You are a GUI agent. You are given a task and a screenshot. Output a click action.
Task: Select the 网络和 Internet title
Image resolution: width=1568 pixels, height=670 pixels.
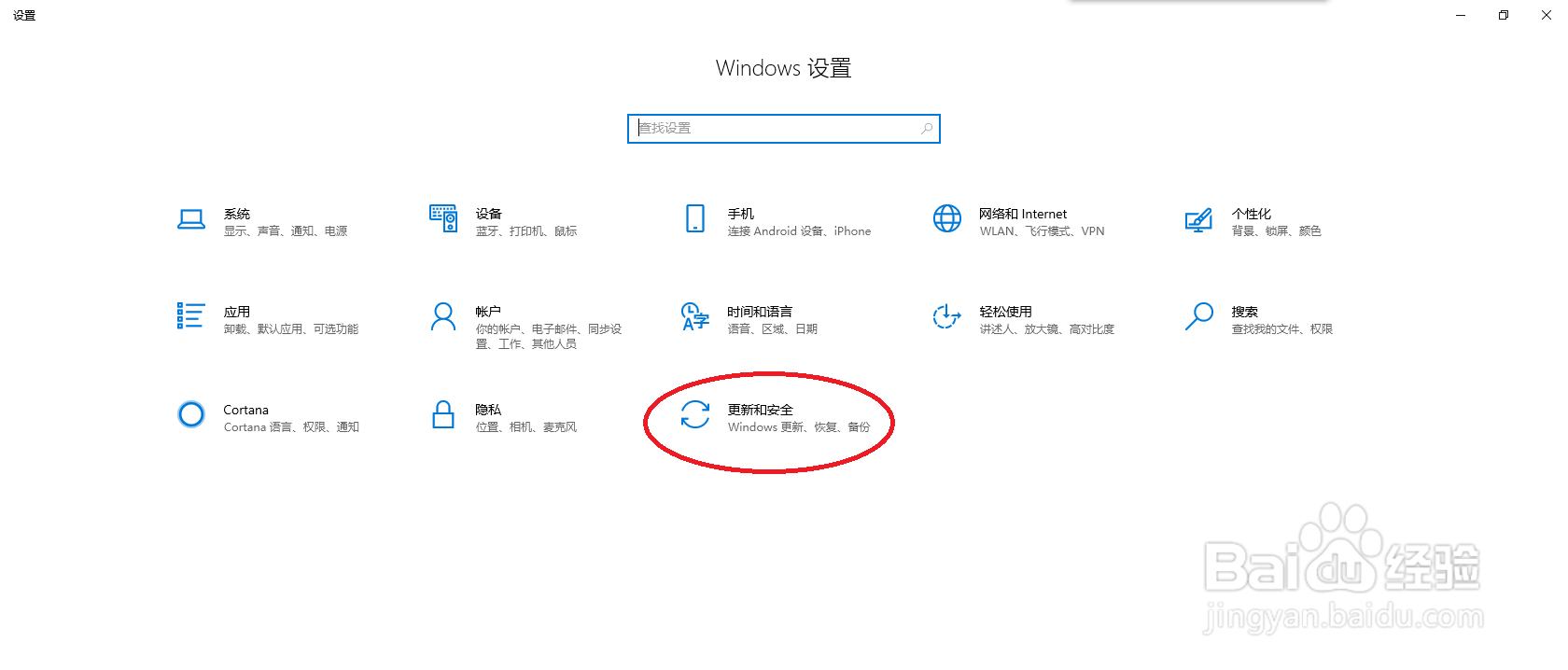point(1023,214)
